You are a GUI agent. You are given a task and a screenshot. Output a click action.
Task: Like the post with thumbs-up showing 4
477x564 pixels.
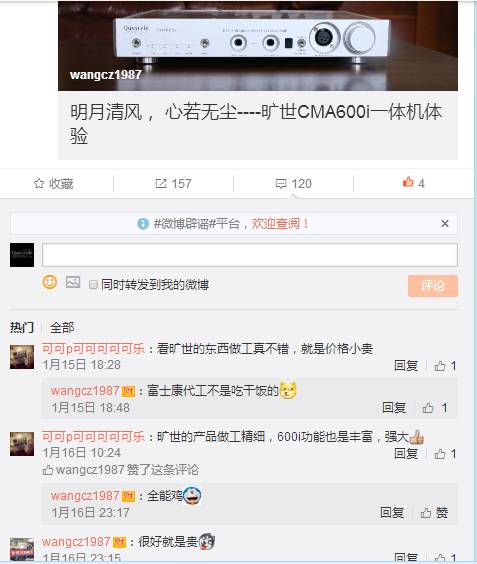(408, 182)
